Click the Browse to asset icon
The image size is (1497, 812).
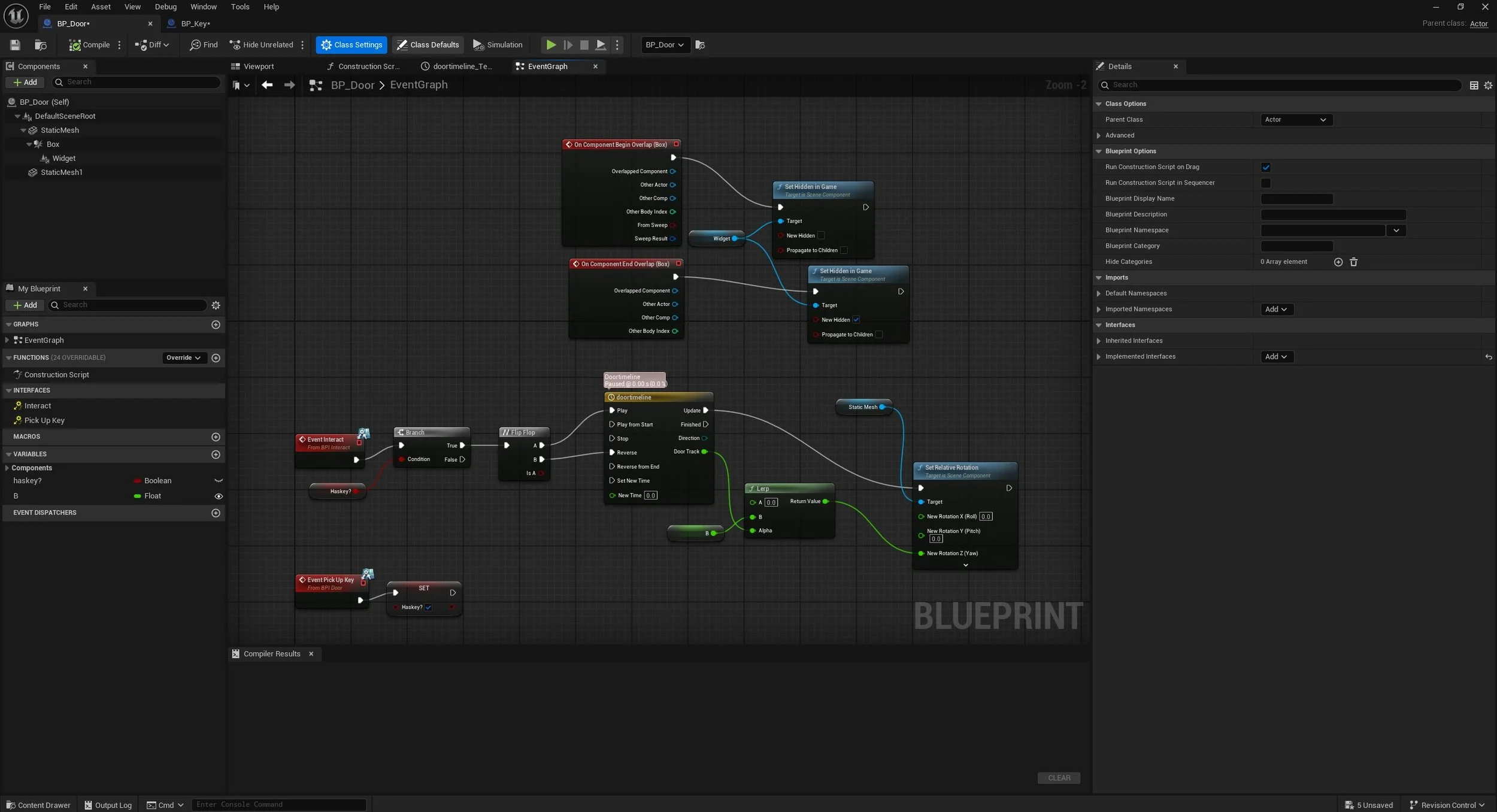(41, 45)
